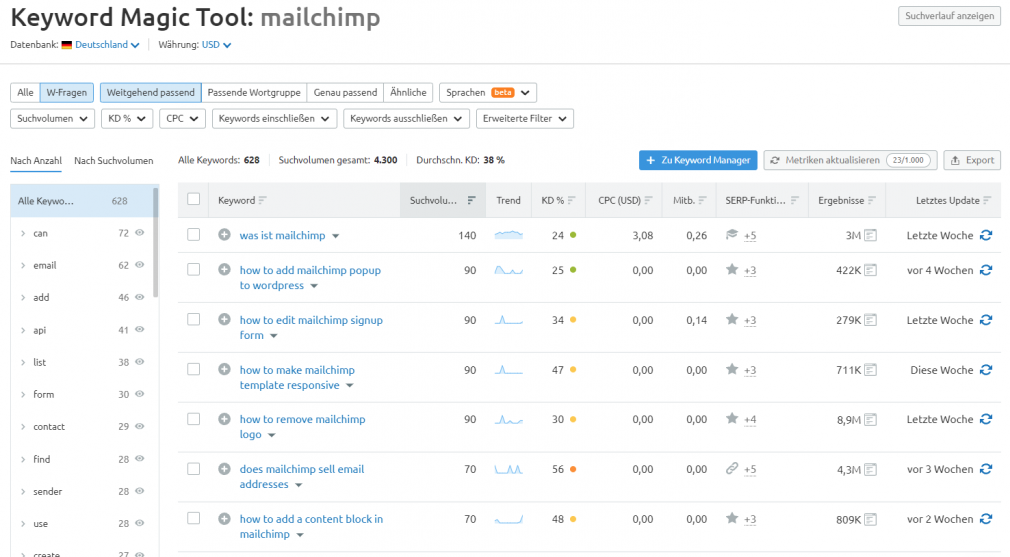
Task: Refresh the row updated 'Diese Woche'
Action: pyautogui.click(x=986, y=370)
